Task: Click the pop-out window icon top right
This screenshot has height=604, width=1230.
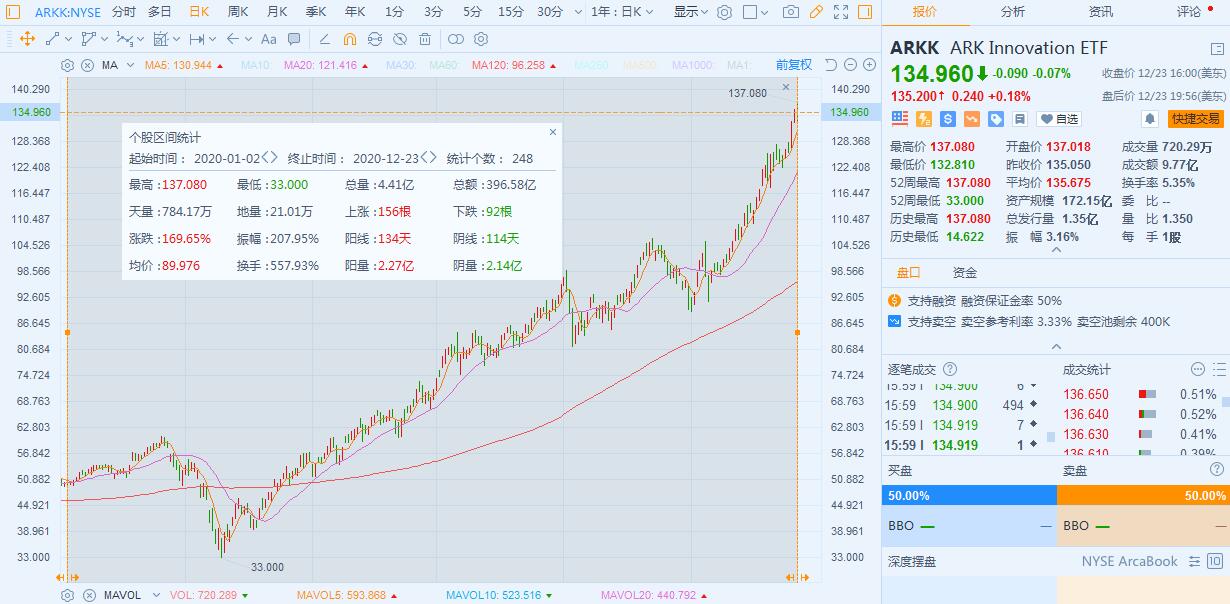Action: (1216, 48)
